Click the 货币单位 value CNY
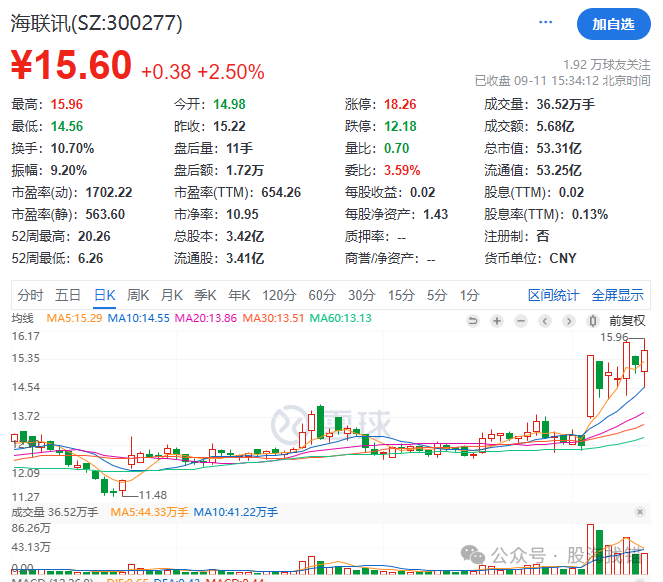The height and width of the screenshot is (582, 663). click(563, 258)
